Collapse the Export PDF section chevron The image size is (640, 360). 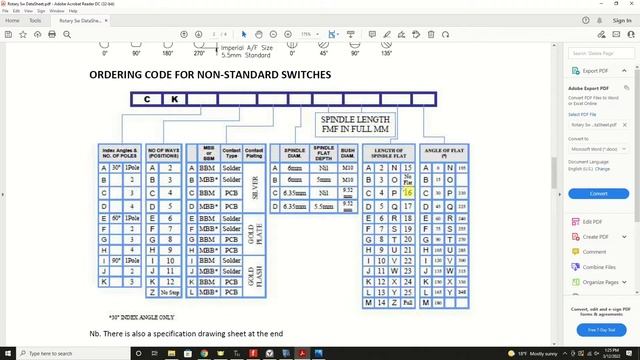click(x=624, y=71)
